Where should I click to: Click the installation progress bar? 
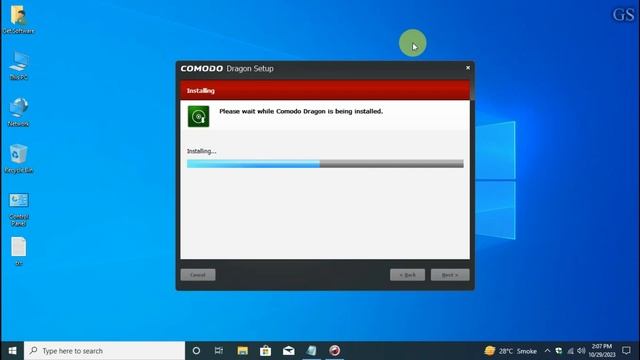[325, 164]
